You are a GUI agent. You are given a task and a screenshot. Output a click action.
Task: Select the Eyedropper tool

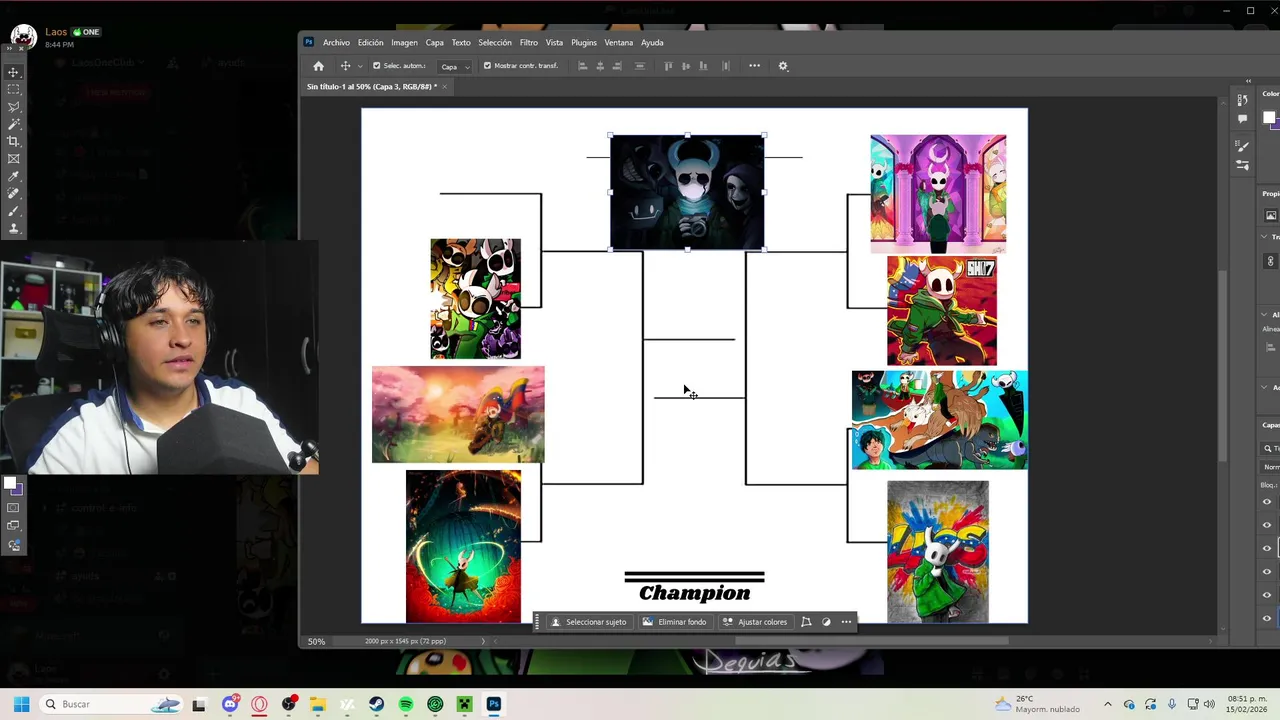tap(13, 176)
